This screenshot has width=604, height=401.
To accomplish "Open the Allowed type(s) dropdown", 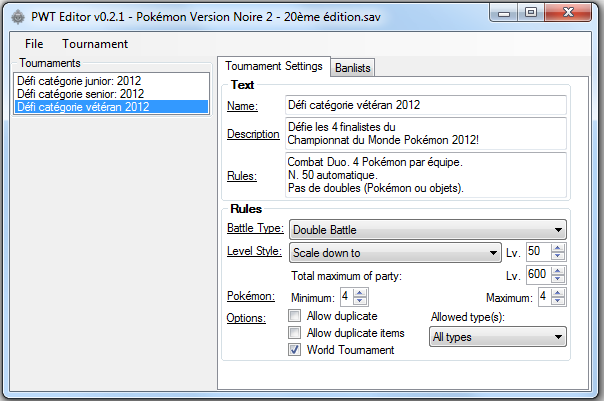I will (498, 337).
